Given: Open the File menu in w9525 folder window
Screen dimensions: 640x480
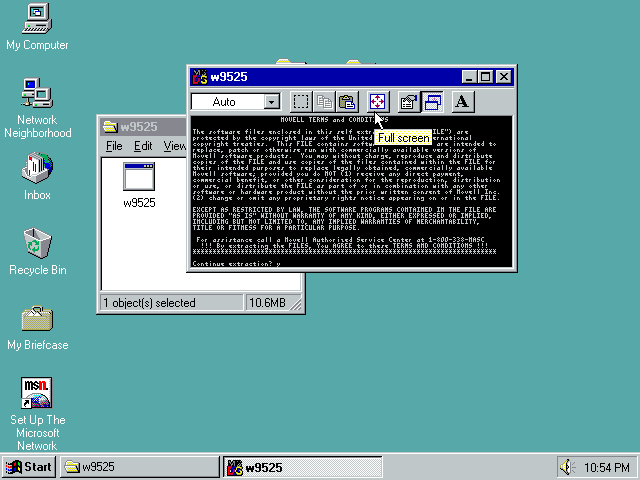Looking at the screenshot, I should click(114, 146).
